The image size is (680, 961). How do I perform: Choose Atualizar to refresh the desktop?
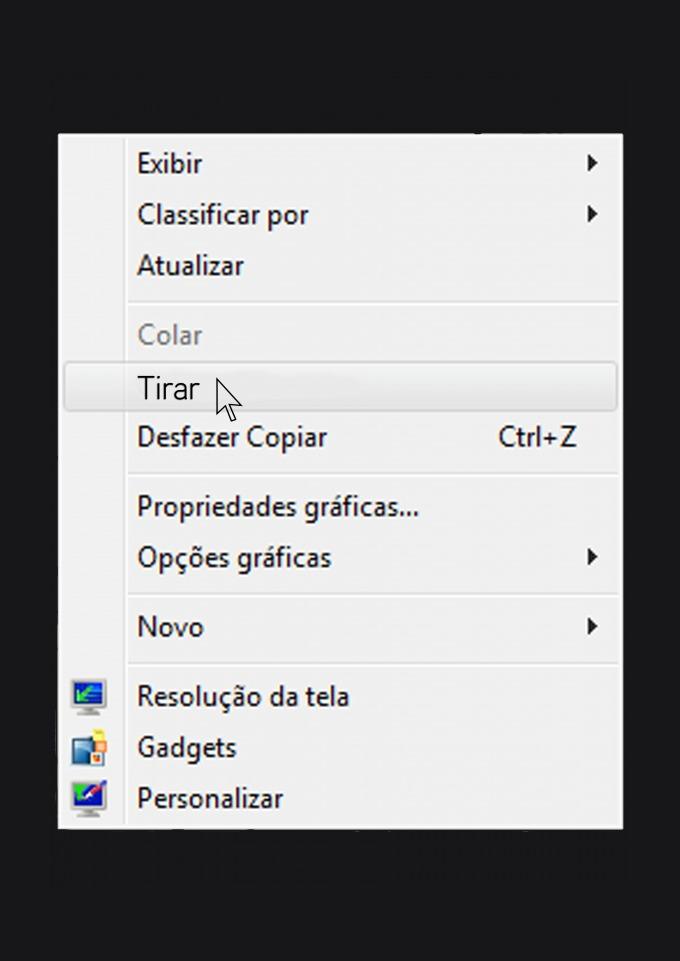click(190, 266)
